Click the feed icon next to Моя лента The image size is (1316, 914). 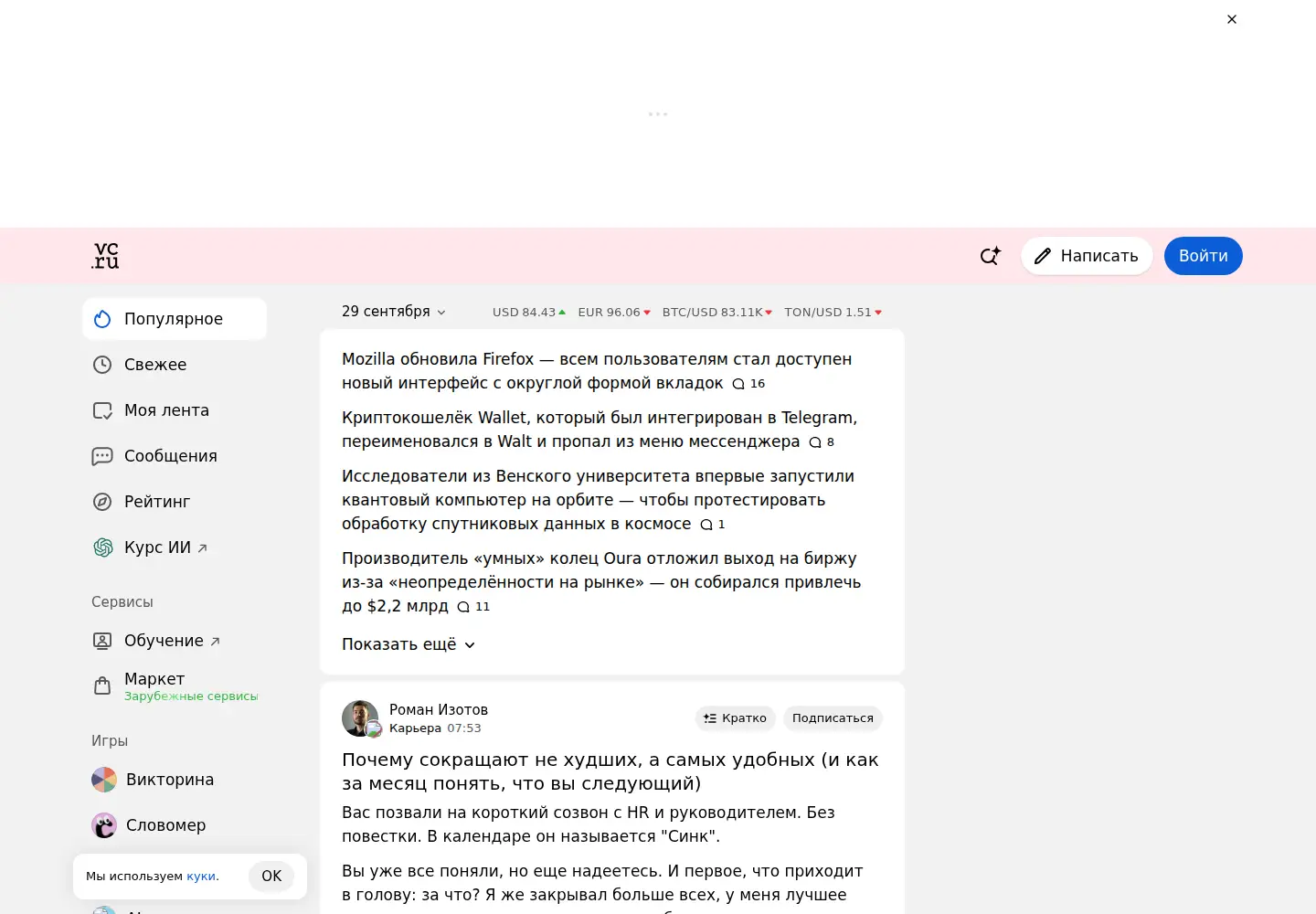[102, 410]
